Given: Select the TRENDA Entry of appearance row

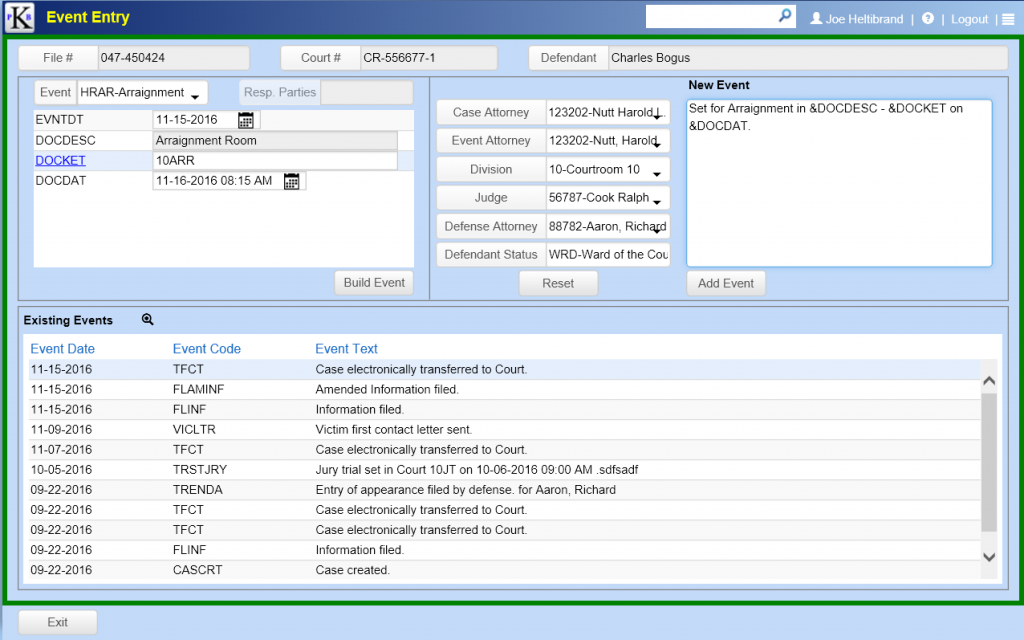Looking at the screenshot, I should (504, 490).
